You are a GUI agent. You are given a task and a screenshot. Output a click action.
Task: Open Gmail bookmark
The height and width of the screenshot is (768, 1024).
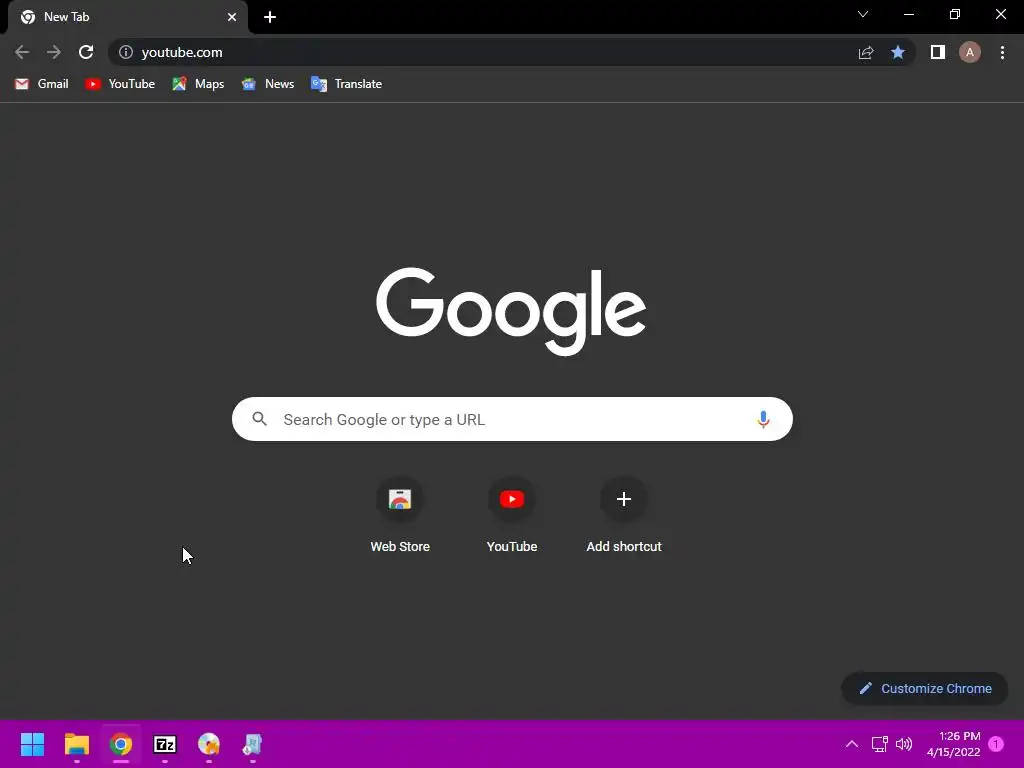click(42, 84)
